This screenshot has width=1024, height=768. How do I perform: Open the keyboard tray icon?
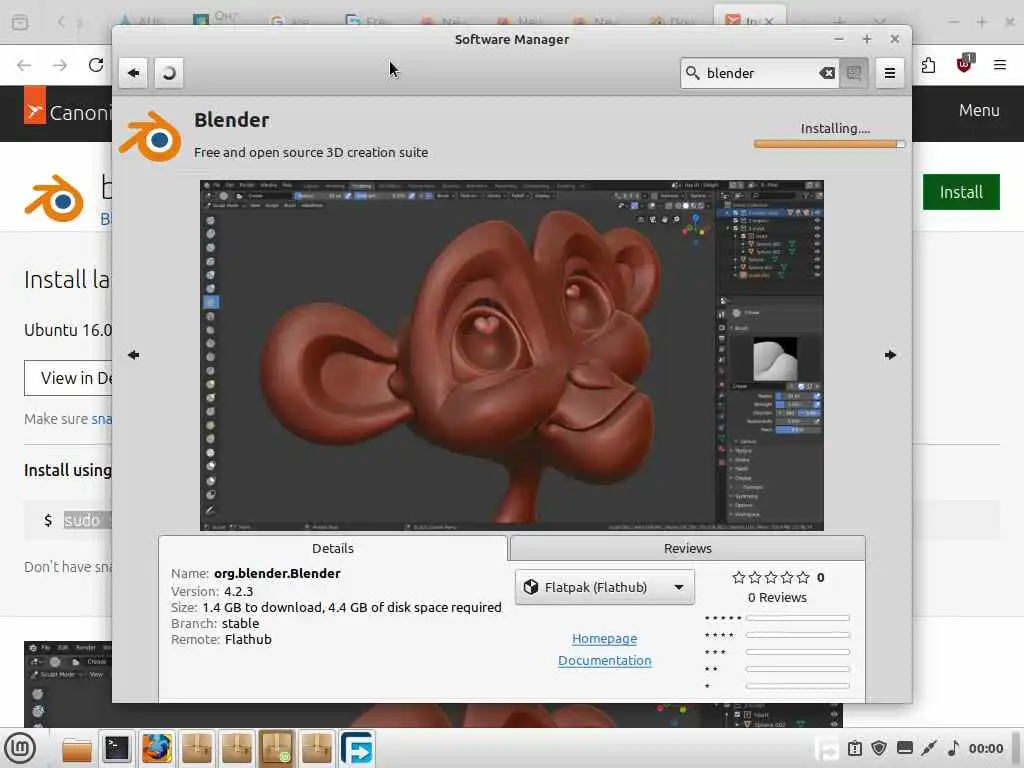coord(904,748)
